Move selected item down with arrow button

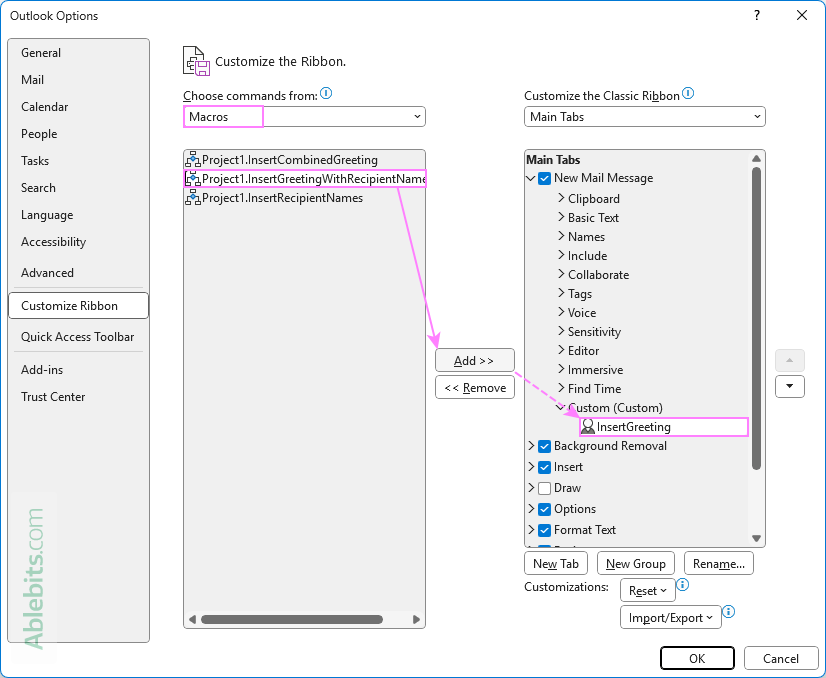tap(790, 386)
